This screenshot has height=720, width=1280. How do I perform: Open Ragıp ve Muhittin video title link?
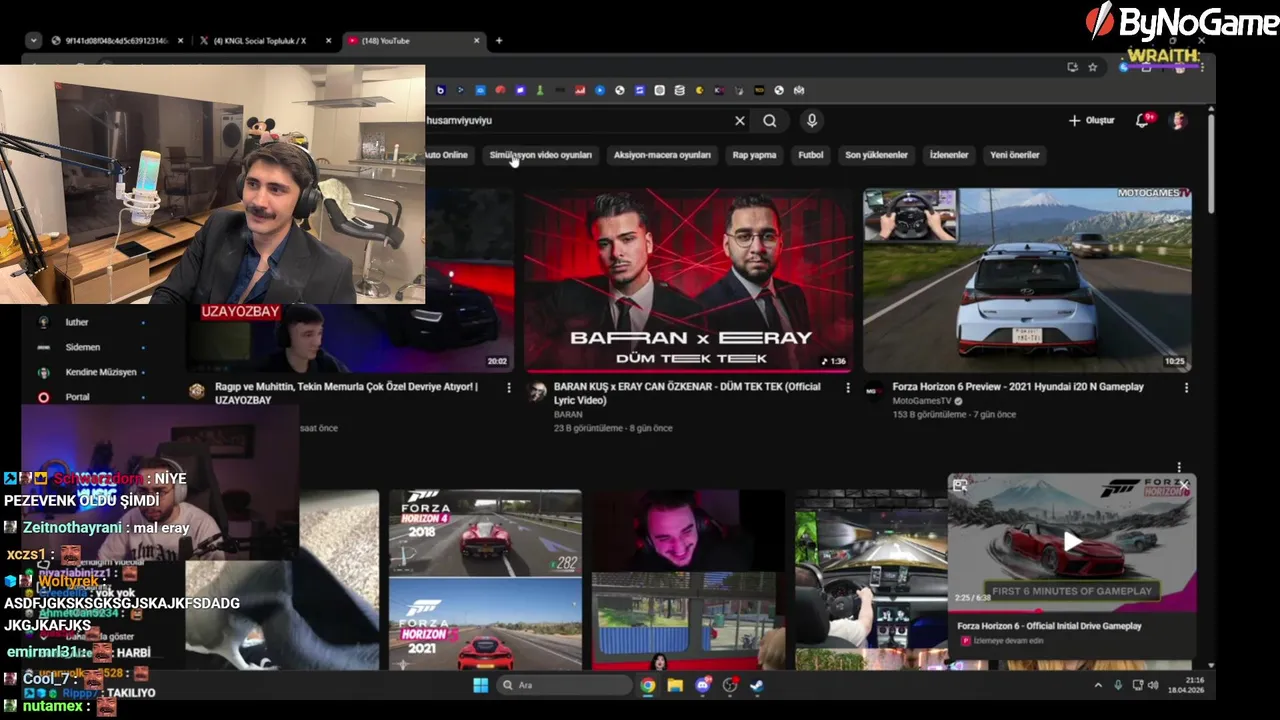(346, 393)
